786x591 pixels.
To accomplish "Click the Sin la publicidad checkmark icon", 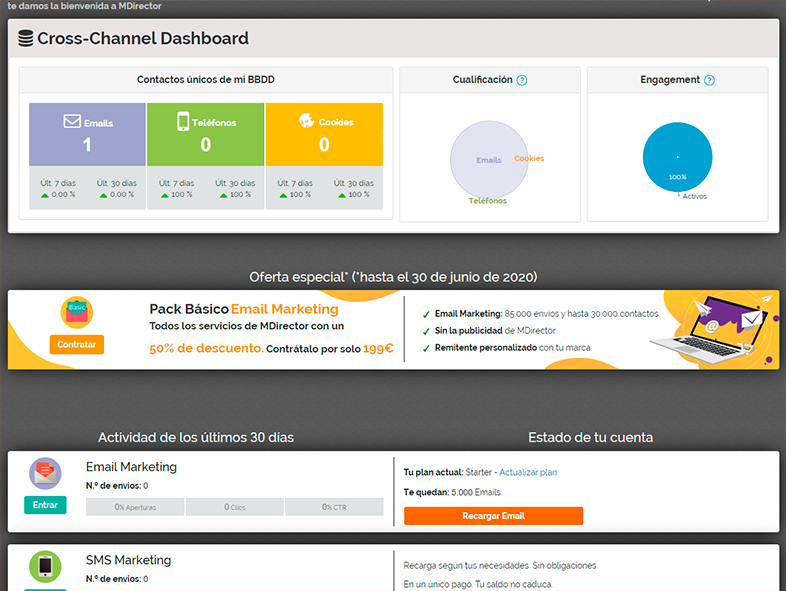I will pyautogui.click(x=426, y=331).
